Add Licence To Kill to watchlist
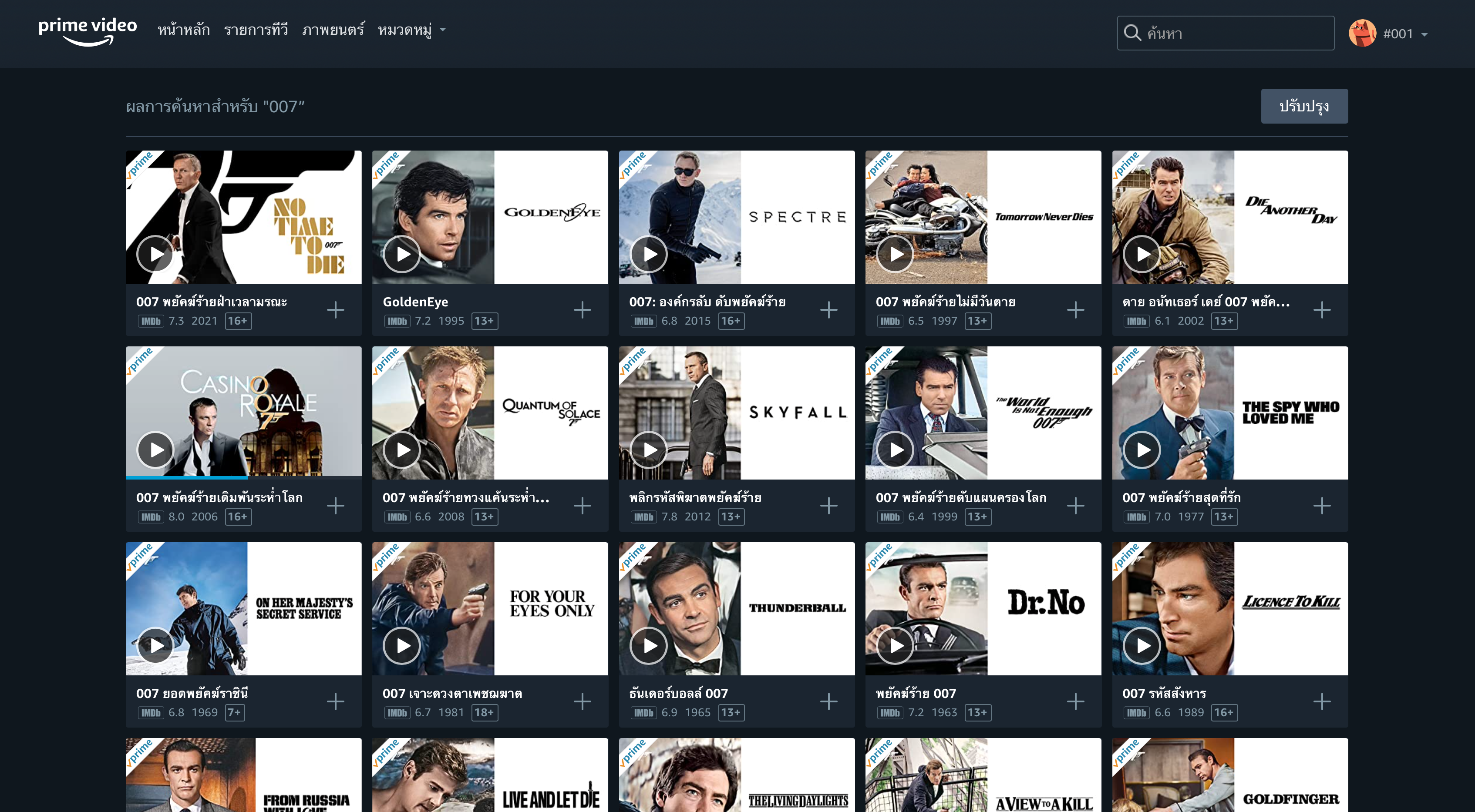Image resolution: width=1475 pixels, height=812 pixels. (x=1322, y=701)
